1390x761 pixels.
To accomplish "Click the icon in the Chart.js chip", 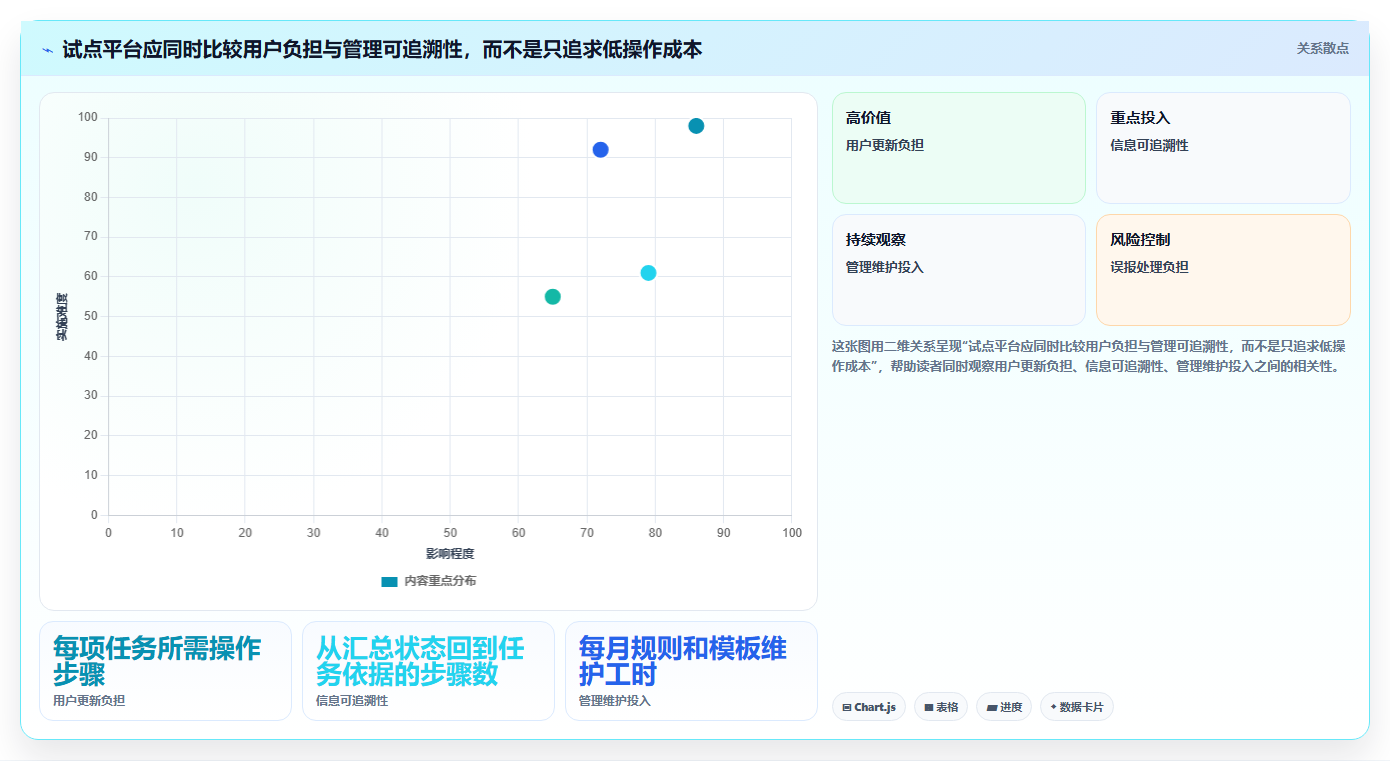I will pyautogui.click(x=847, y=707).
